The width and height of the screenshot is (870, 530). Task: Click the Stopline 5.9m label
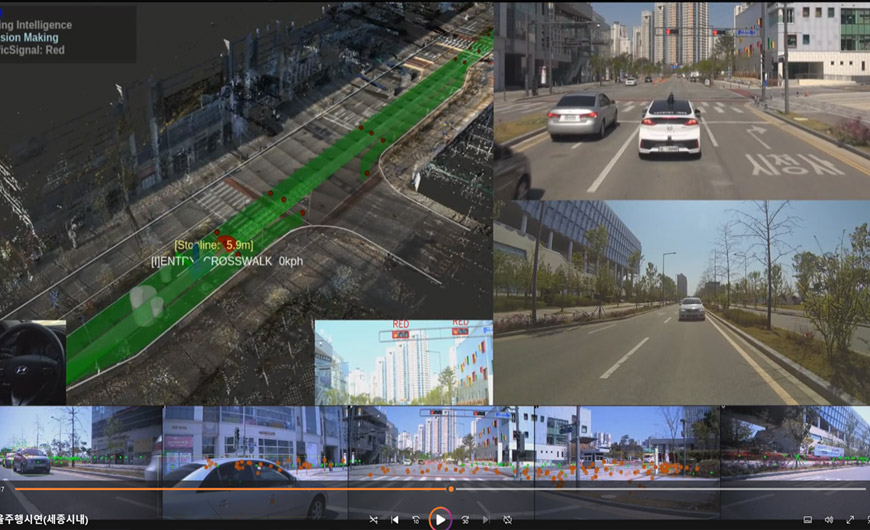(212, 245)
